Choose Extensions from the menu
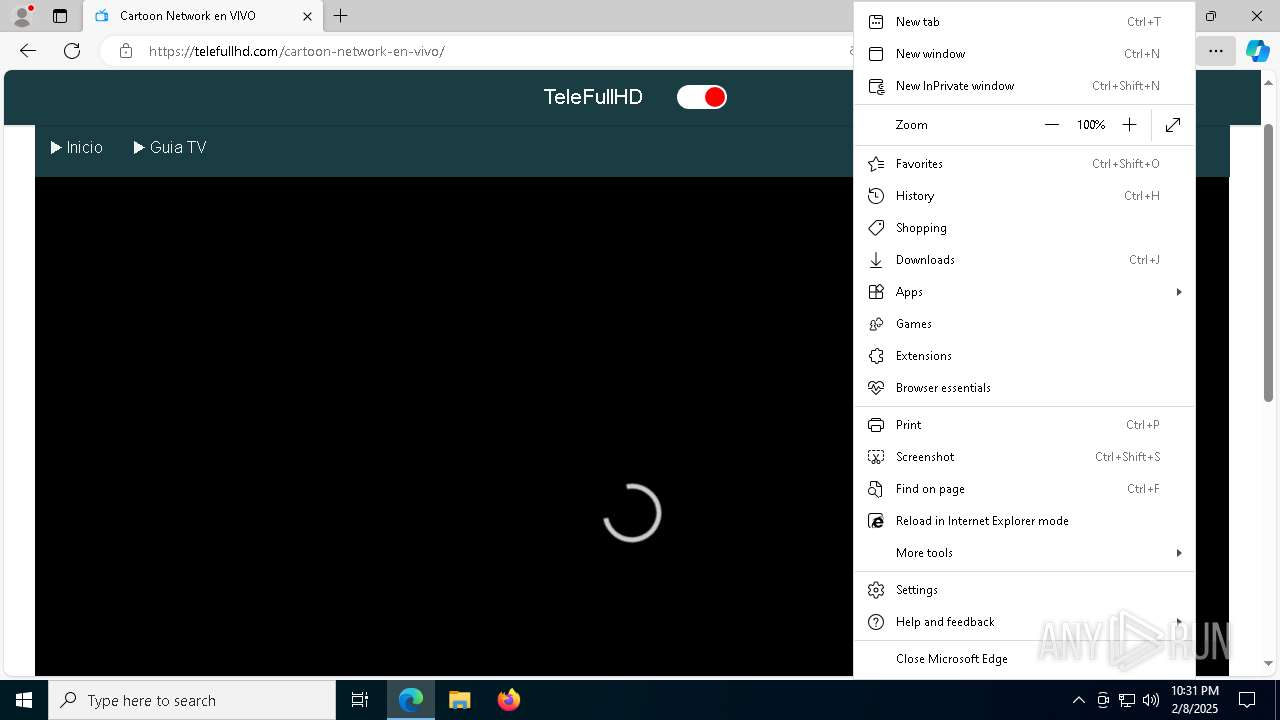Image resolution: width=1280 pixels, height=720 pixels. [x=1024, y=356]
